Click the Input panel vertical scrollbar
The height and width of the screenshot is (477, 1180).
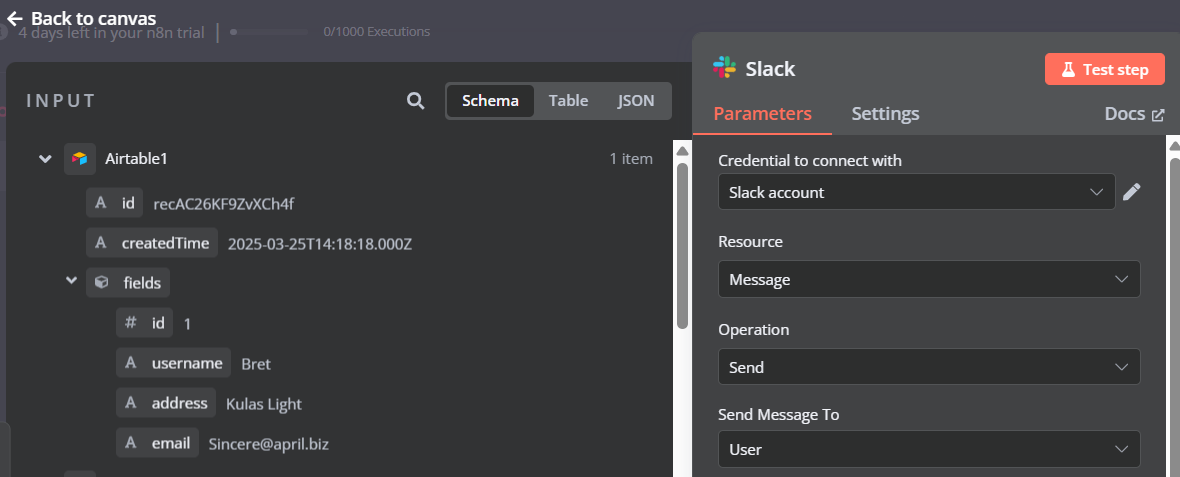682,245
